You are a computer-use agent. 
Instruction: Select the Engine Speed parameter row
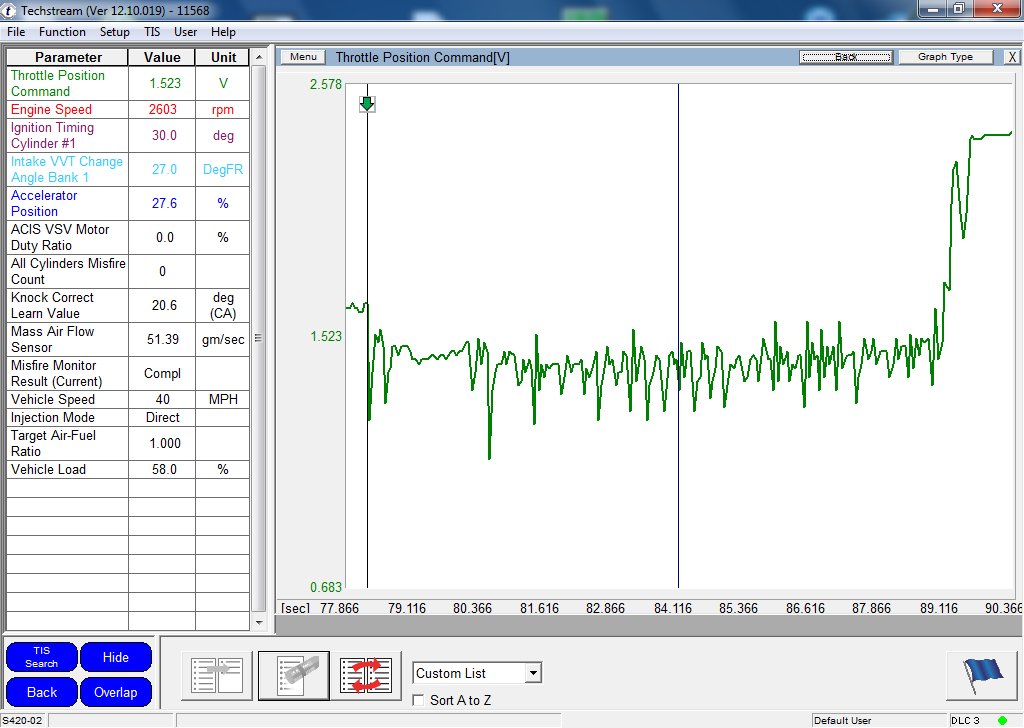point(128,109)
